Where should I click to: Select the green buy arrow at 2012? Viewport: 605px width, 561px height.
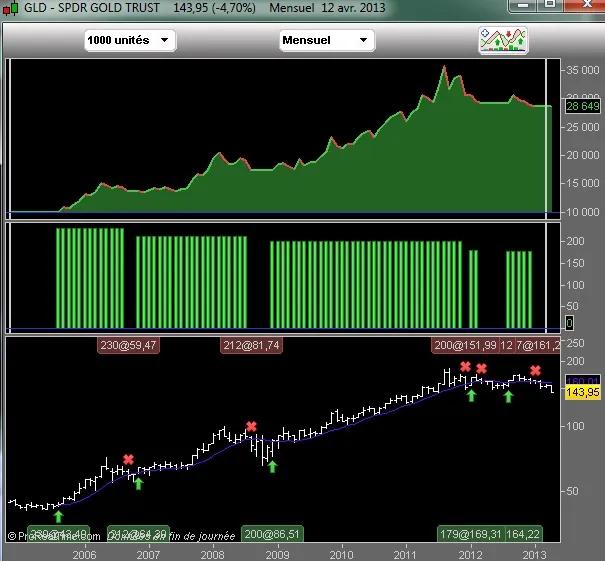(x=471, y=395)
